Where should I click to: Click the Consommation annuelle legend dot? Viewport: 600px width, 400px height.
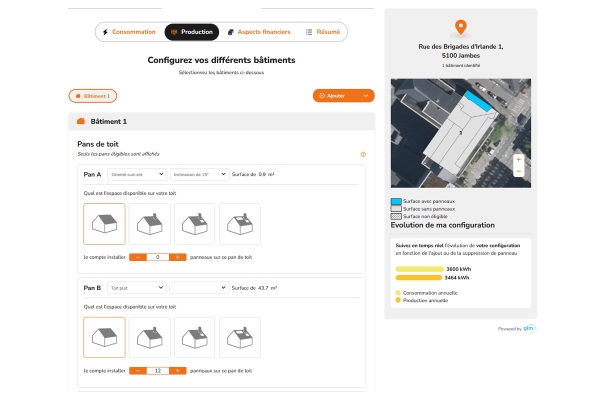398,293
